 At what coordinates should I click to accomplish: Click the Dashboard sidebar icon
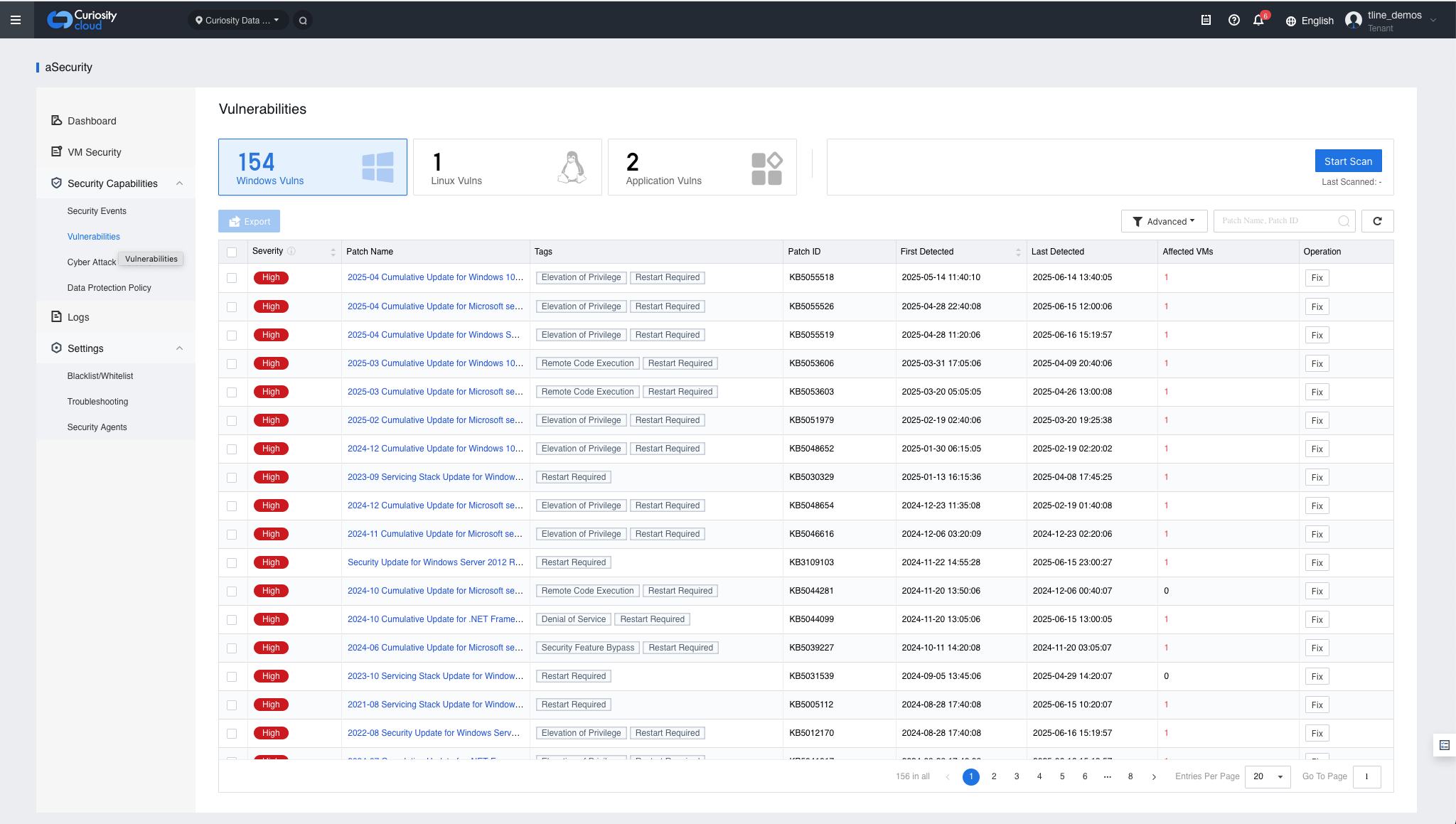pyautogui.click(x=56, y=120)
